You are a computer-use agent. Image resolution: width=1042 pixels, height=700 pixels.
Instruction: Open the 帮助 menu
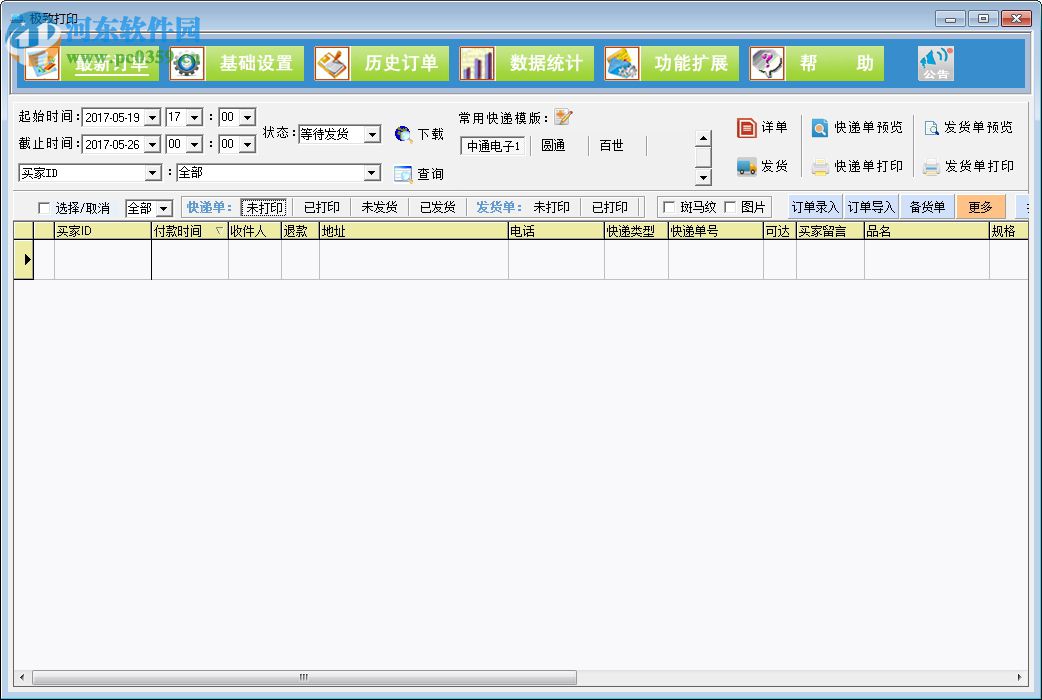(836, 64)
